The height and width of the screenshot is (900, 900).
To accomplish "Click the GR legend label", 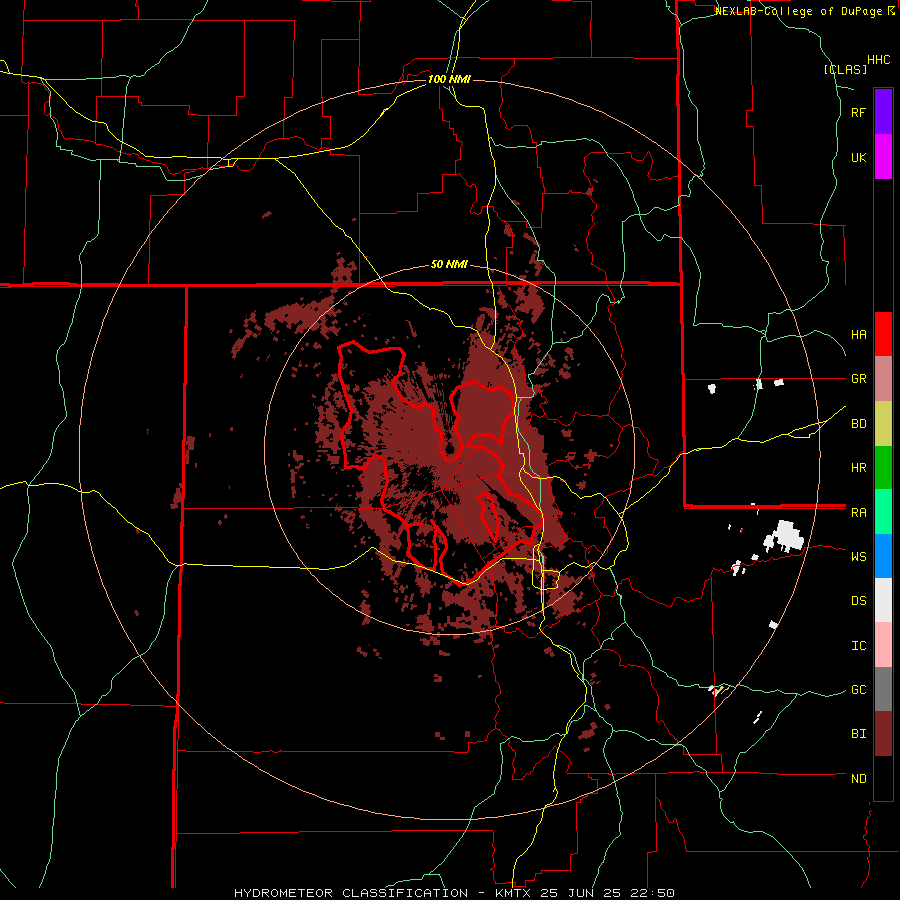I will [x=858, y=379].
